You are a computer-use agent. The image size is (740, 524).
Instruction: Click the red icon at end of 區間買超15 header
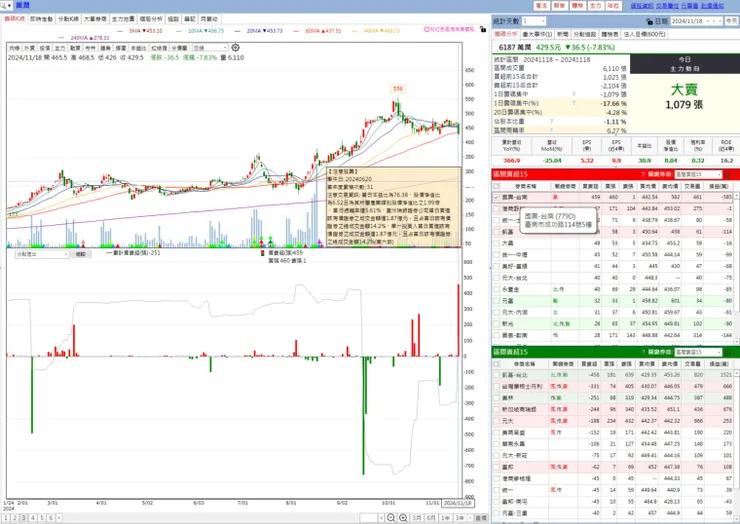click(727, 174)
